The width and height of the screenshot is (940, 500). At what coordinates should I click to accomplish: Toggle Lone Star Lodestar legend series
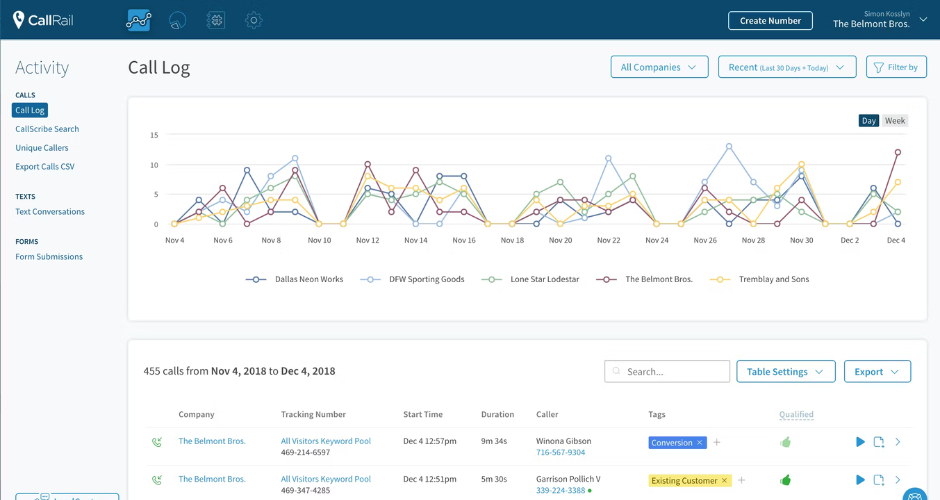(531, 279)
